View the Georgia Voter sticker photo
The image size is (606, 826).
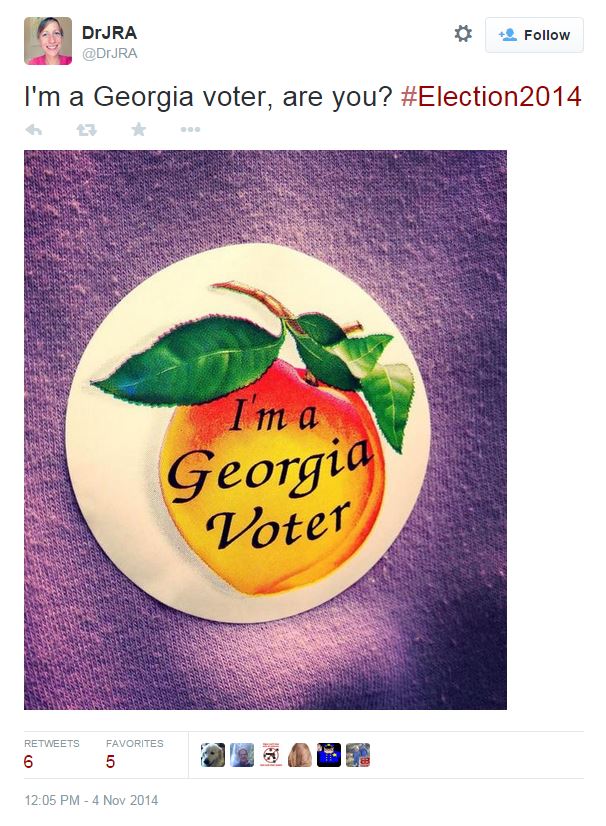point(265,430)
